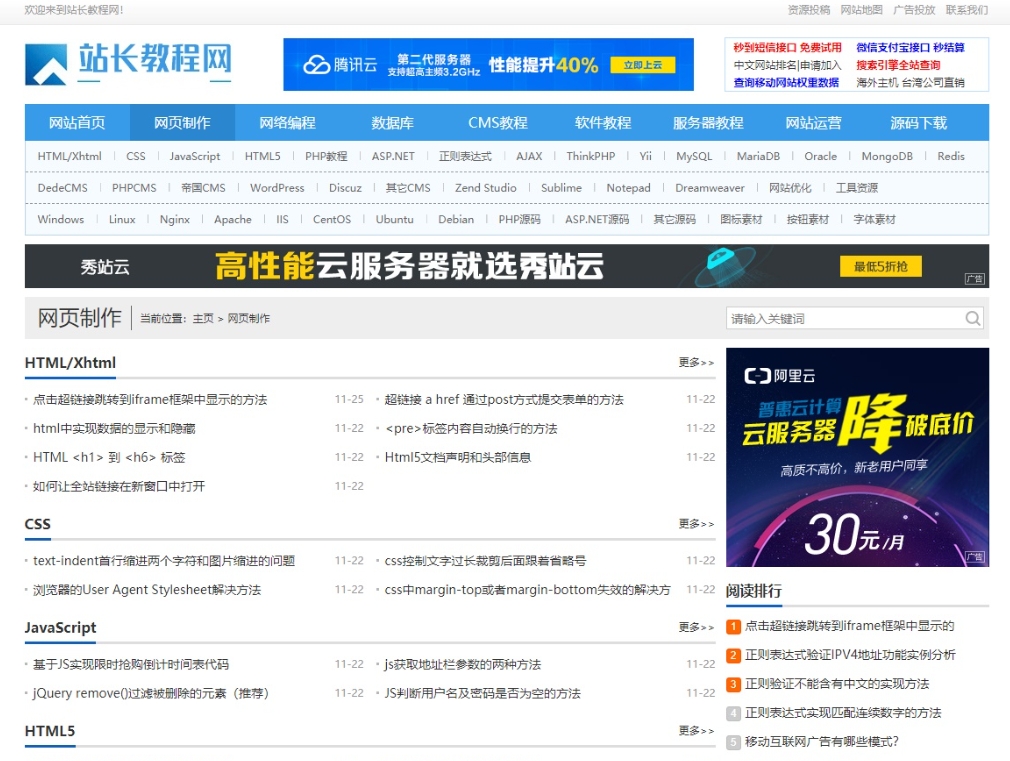The width and height of the screenshot is (1010, 761).
Task: Open PHP源码 subcategory link
Action: (519, 219)
